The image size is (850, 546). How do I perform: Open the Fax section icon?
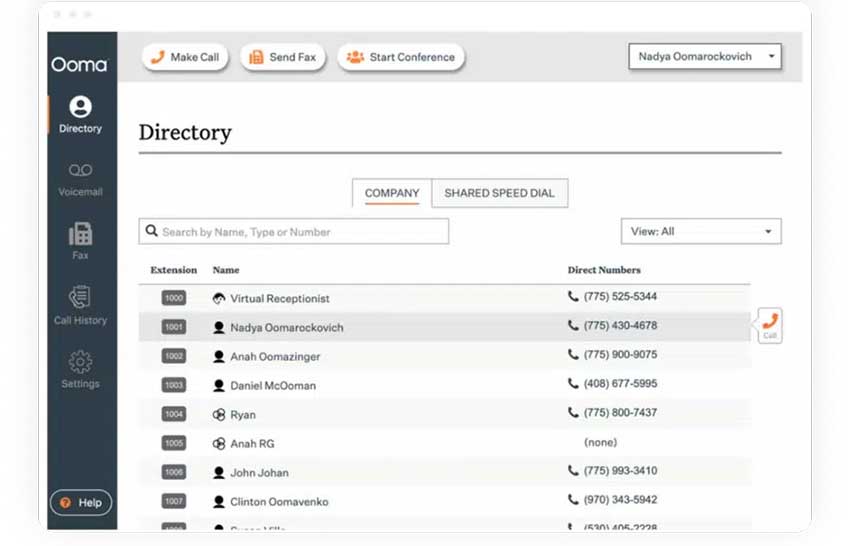pos(80,240)
